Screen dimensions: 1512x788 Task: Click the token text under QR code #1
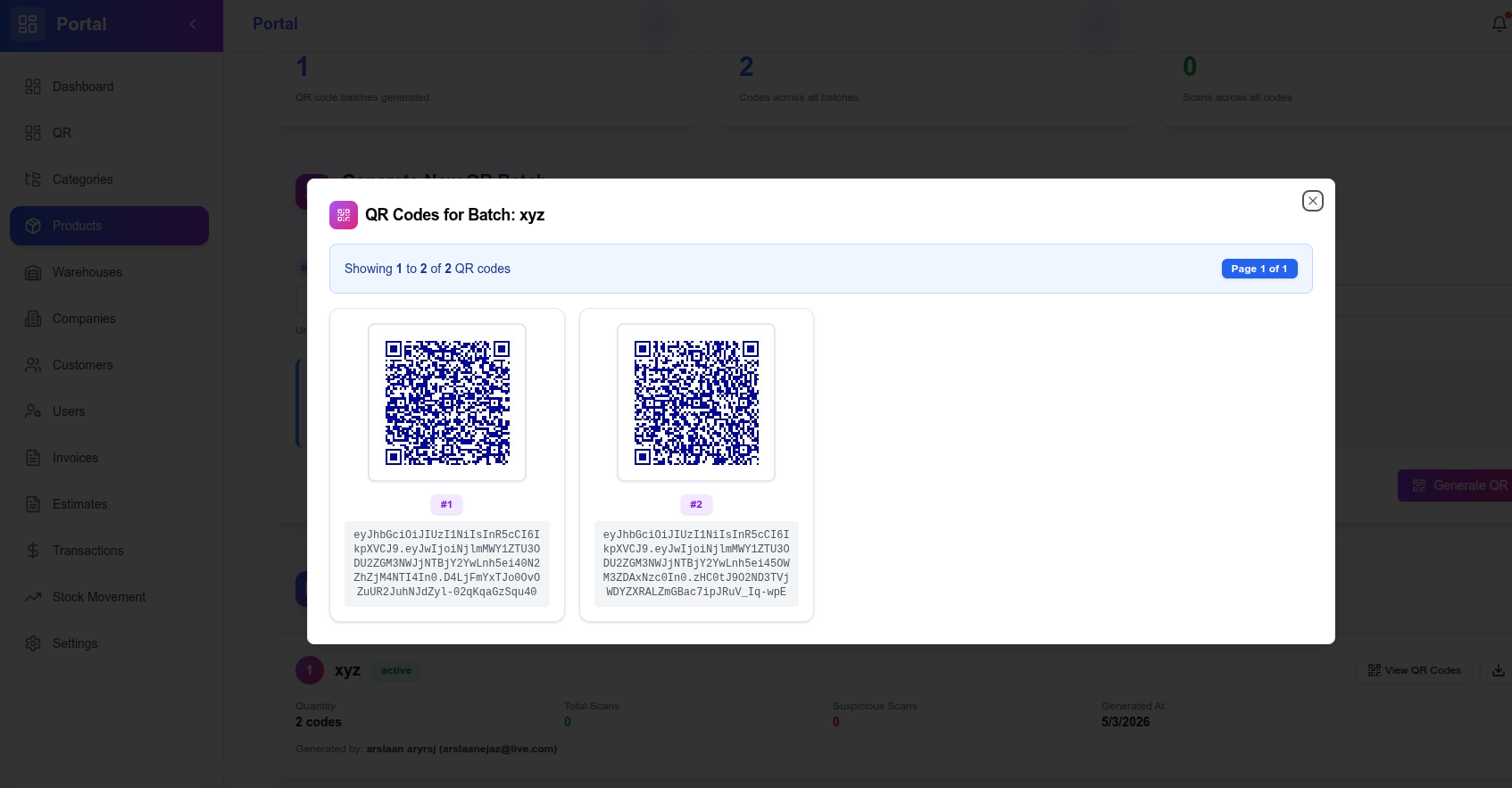(447, 563)
